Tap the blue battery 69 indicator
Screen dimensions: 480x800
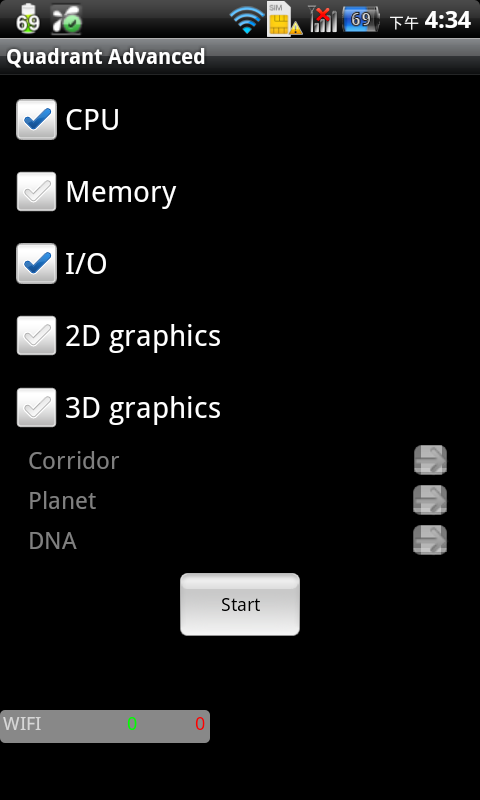pos(362,19)
